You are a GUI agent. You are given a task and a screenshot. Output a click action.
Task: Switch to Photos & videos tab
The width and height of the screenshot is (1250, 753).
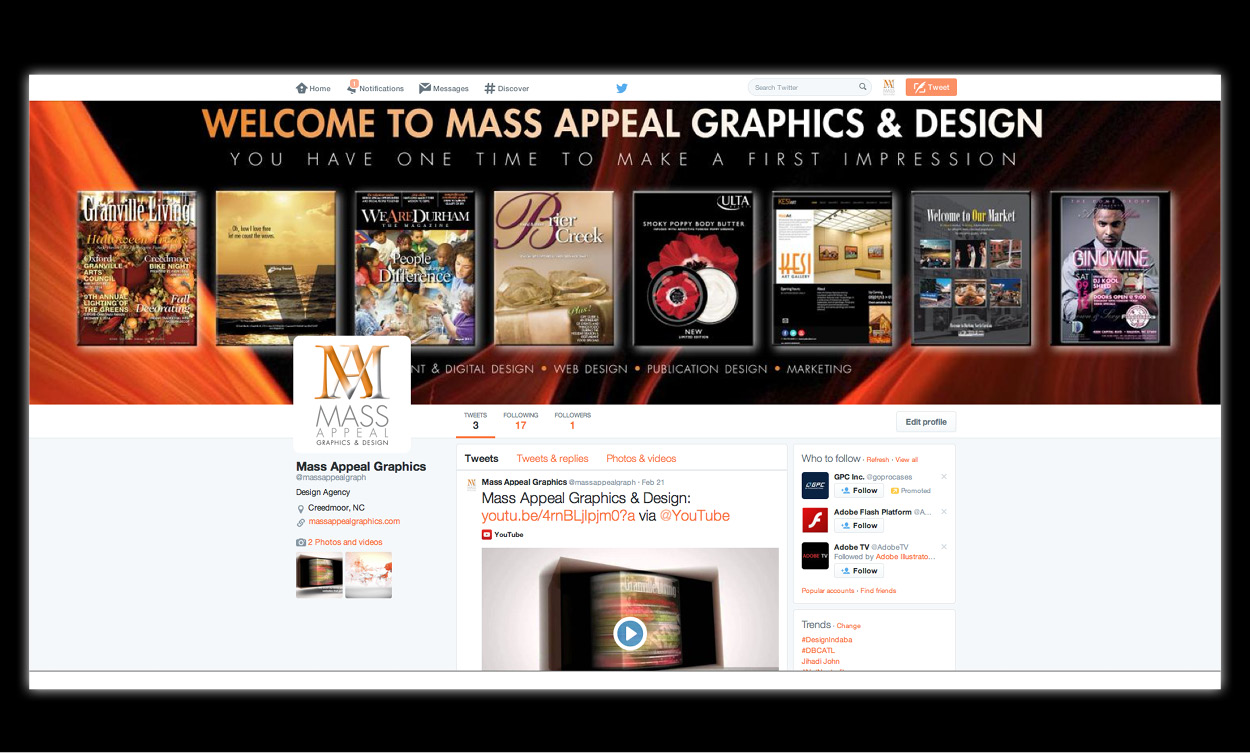coord(641,458)
